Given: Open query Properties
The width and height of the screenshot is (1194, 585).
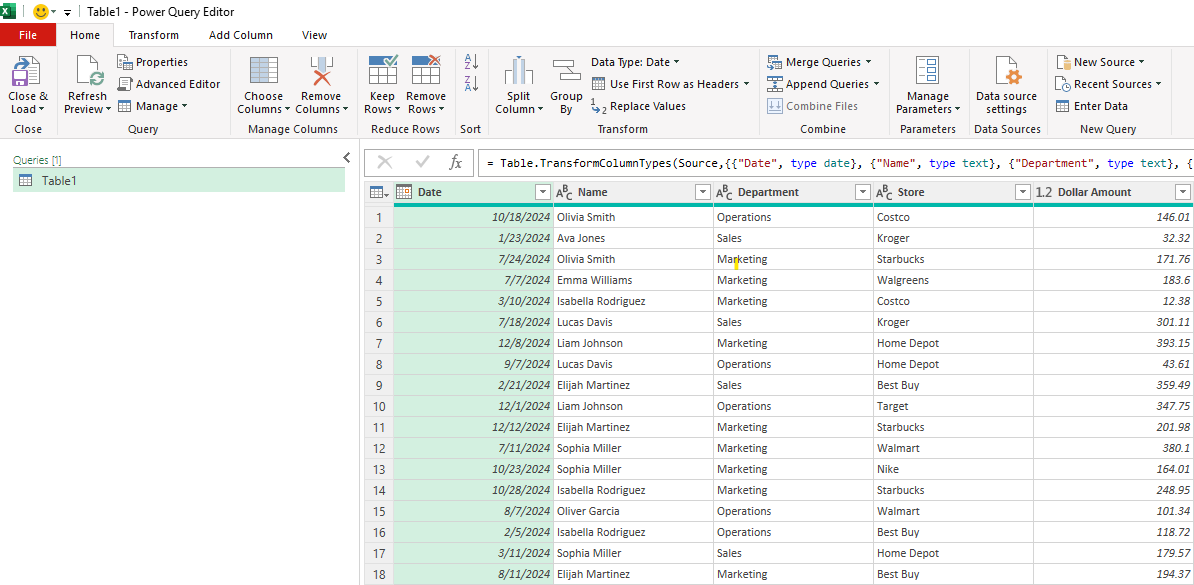Looking at the screenshot, I should [152, 62].
